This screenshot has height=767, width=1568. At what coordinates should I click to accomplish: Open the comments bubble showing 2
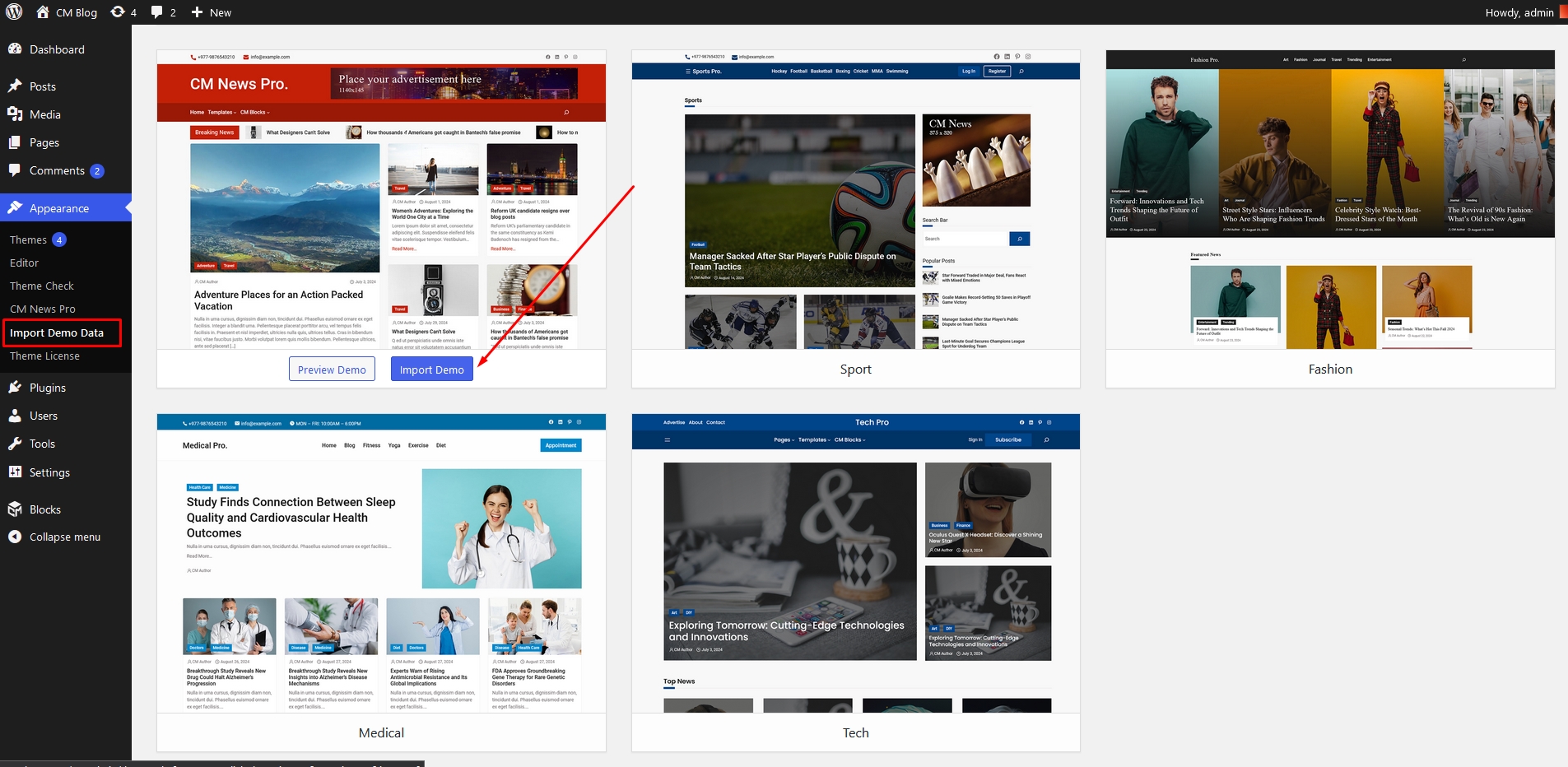click(x=157, y=12)
